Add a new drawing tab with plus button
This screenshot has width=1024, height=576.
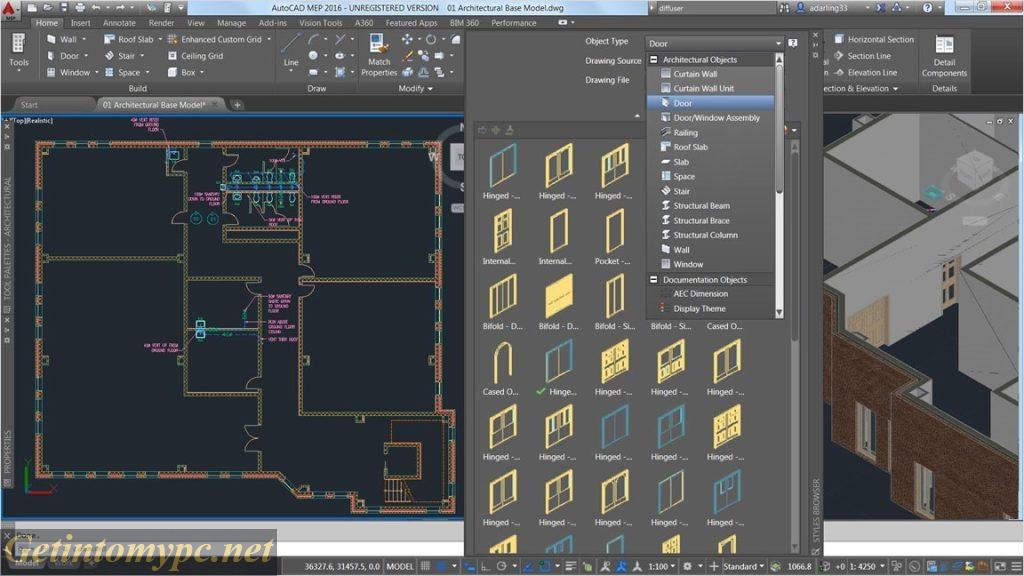[x=237, y=104]
